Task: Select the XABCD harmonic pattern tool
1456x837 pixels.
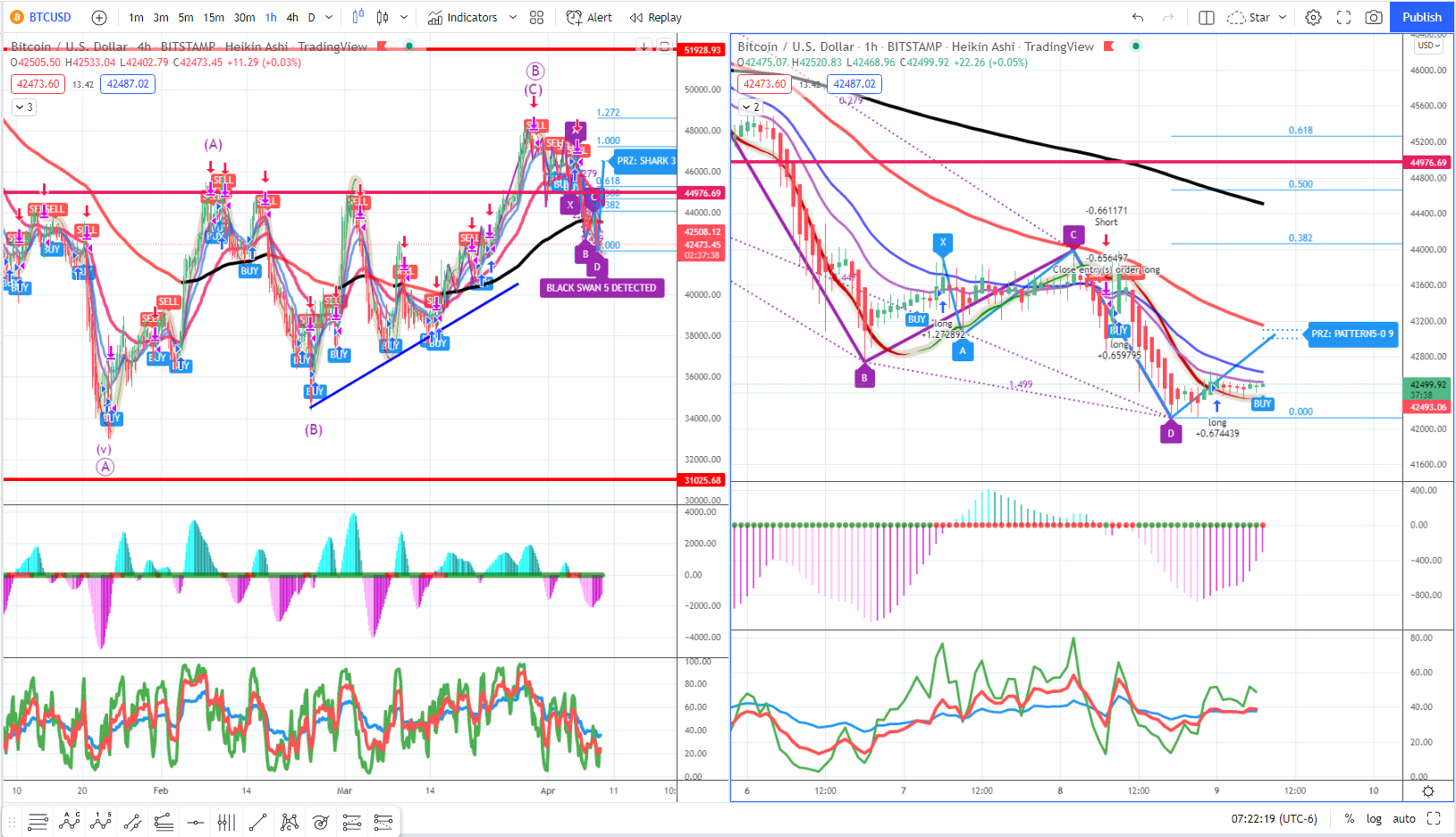Action: point(289,822)
